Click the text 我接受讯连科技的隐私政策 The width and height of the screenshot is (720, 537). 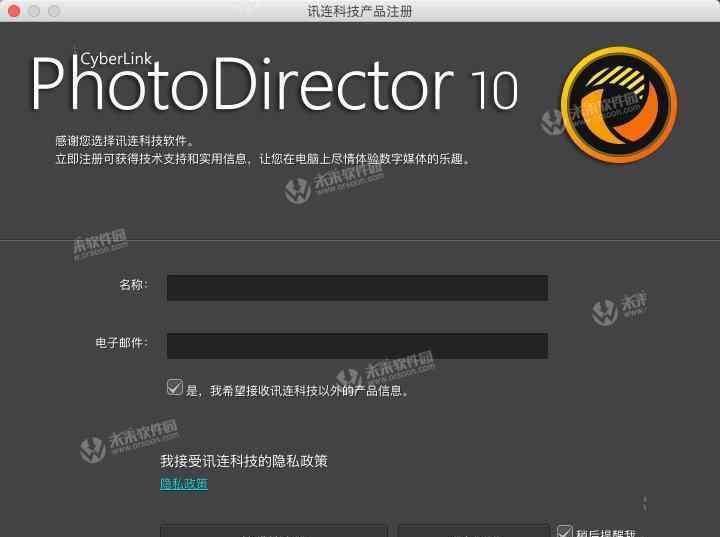244,461
